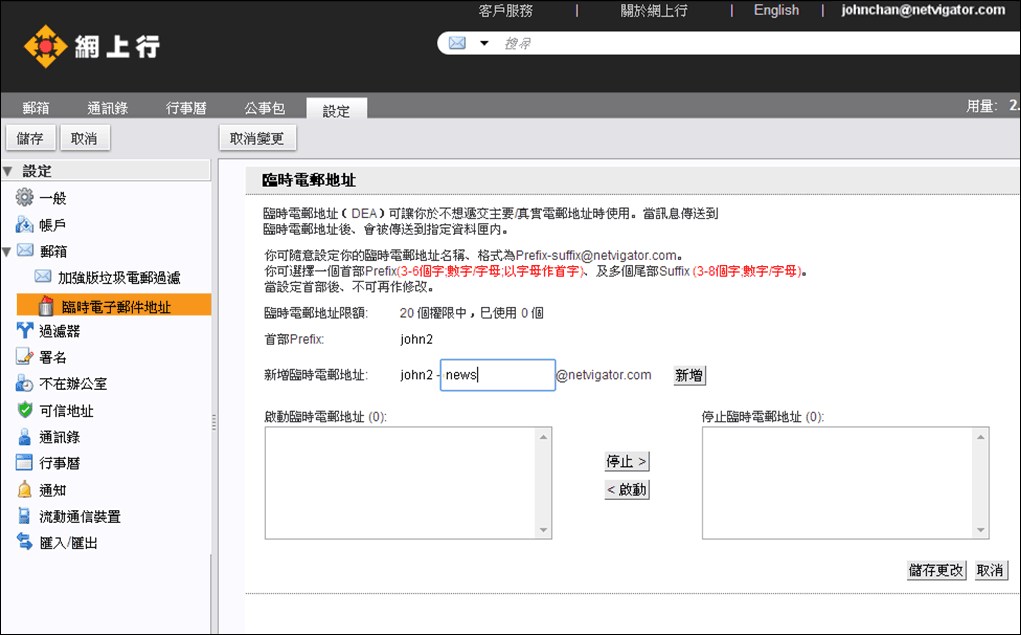Screen dimensions: 1021x635
Task: Click the 取消 toolbar button
Action: (84, 138)
